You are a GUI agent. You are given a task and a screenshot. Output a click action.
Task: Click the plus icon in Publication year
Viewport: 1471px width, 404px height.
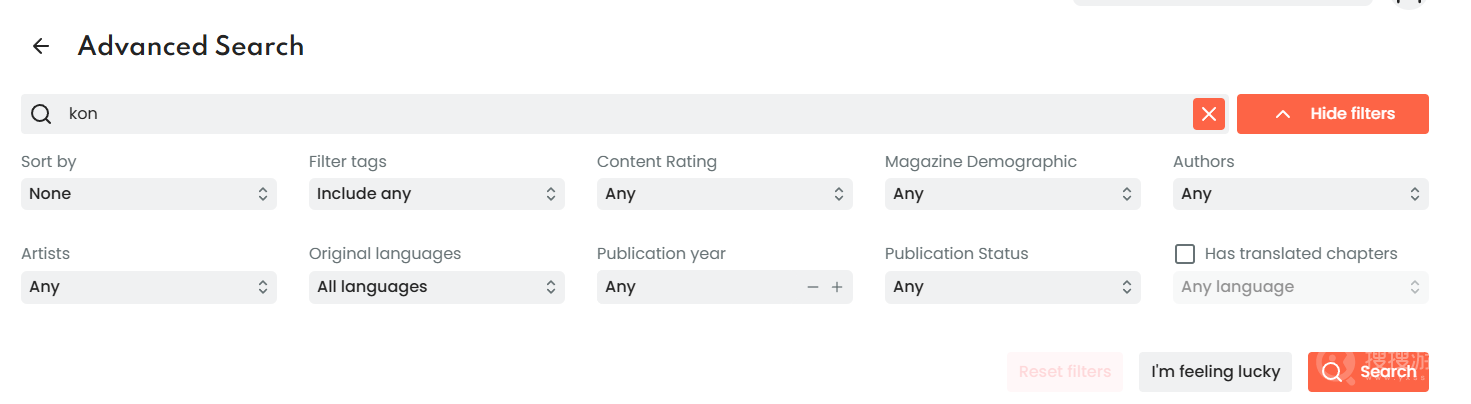(837, 287)
